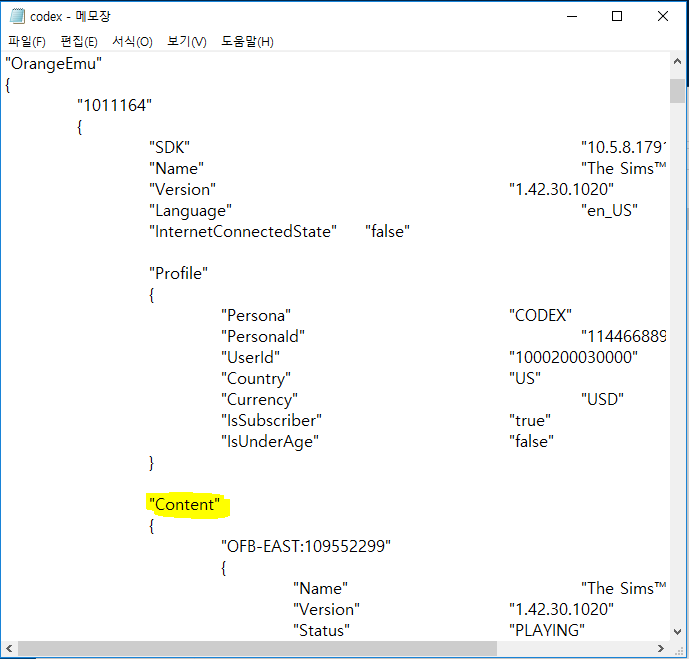Click the "1011164" text
This screenshot has width=689, height=659.
[x=114, y=105]
